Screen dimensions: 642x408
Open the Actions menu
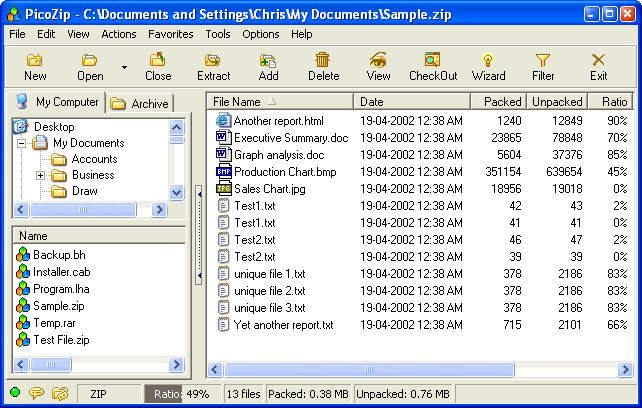click(119, 34)
